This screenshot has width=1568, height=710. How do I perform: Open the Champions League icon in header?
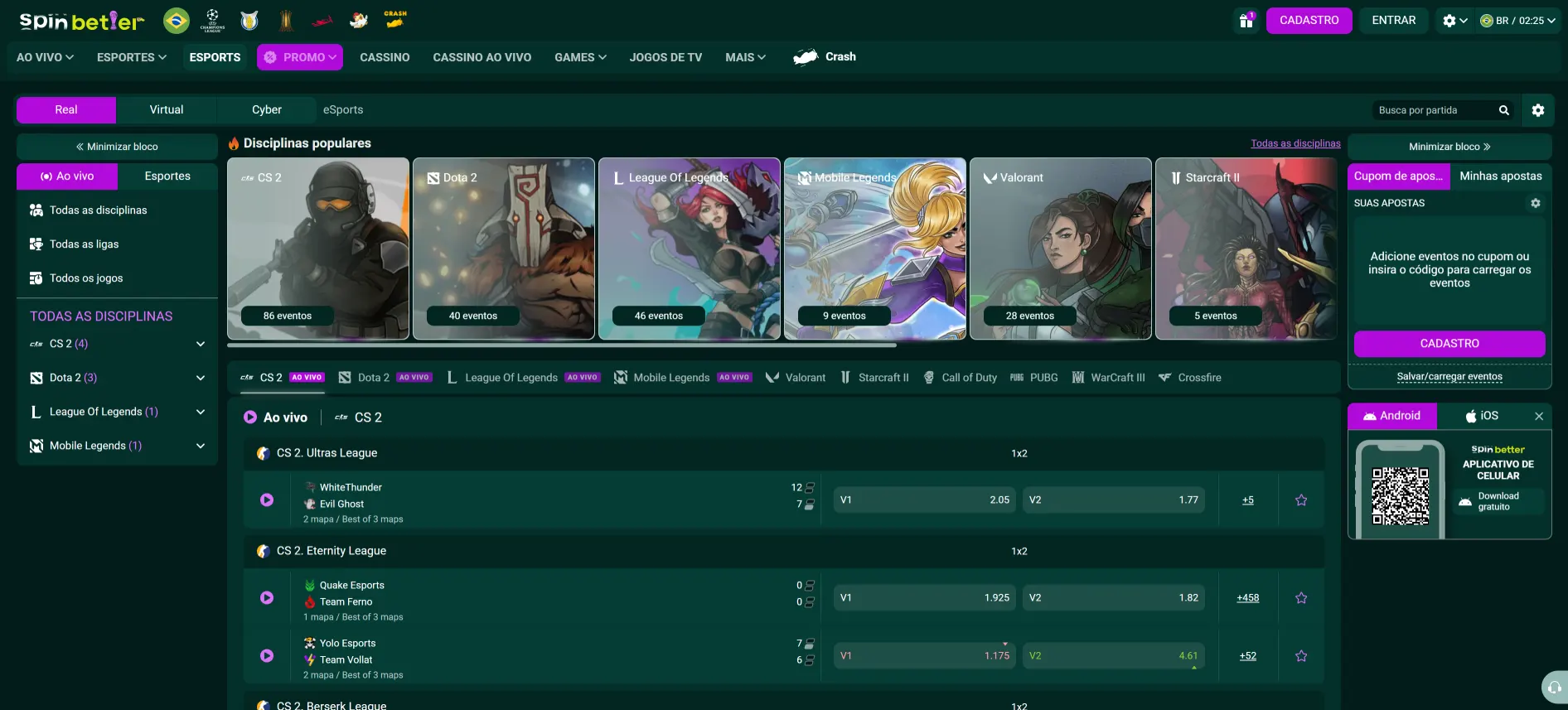point(213,20)
